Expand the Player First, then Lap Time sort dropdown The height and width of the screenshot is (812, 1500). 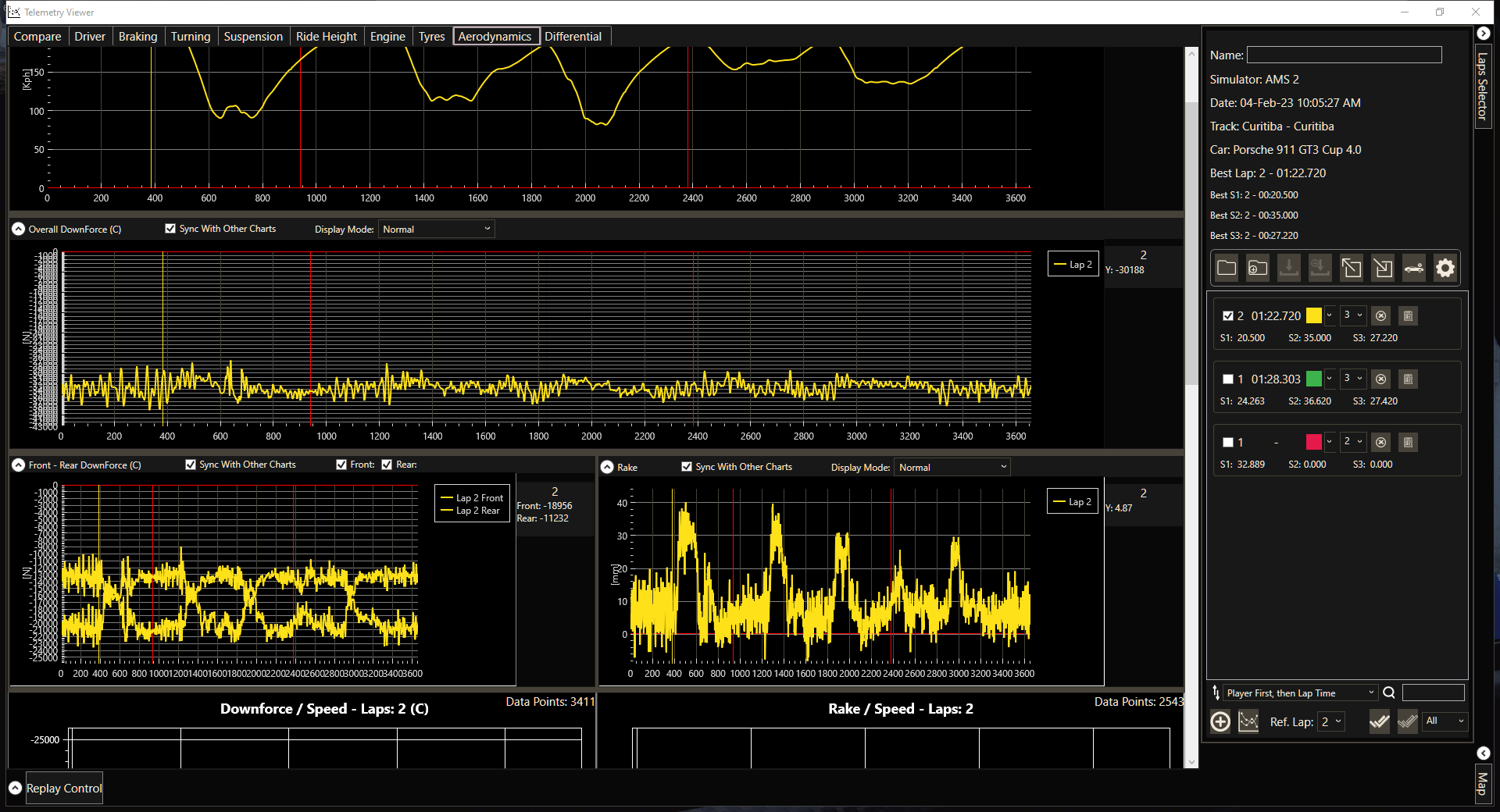coord(1300,693)
